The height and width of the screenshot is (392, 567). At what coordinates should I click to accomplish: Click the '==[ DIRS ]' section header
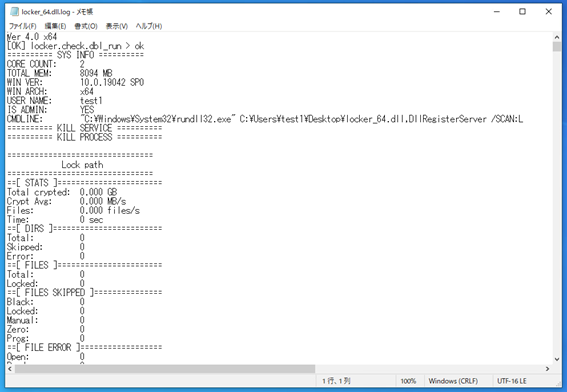click(x=84, y=229)
